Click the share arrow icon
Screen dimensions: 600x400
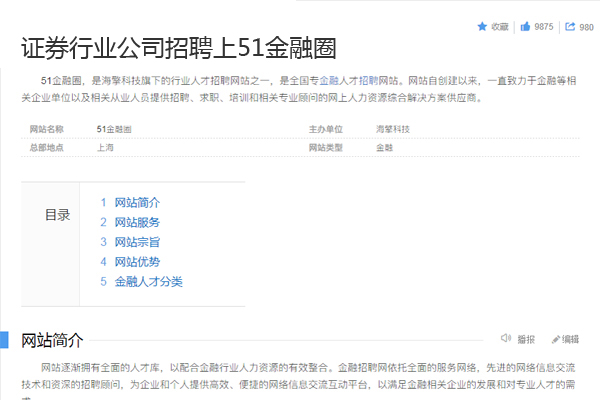[570, 26]
